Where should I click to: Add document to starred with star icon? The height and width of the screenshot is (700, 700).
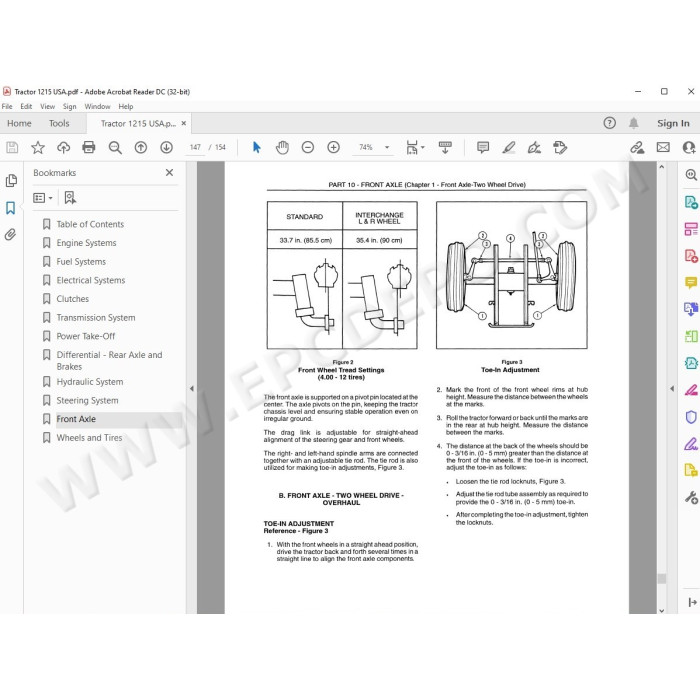point(38,147)
